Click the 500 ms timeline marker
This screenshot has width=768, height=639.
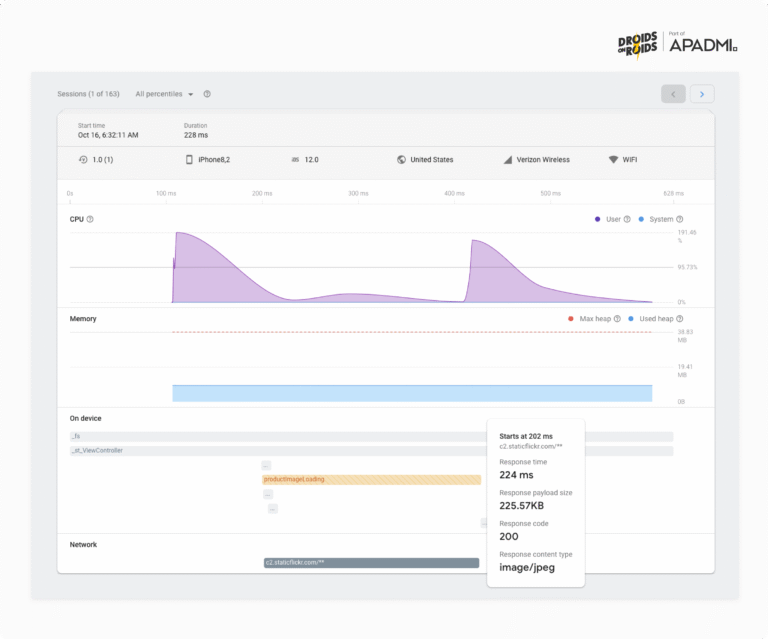(551, 193)
